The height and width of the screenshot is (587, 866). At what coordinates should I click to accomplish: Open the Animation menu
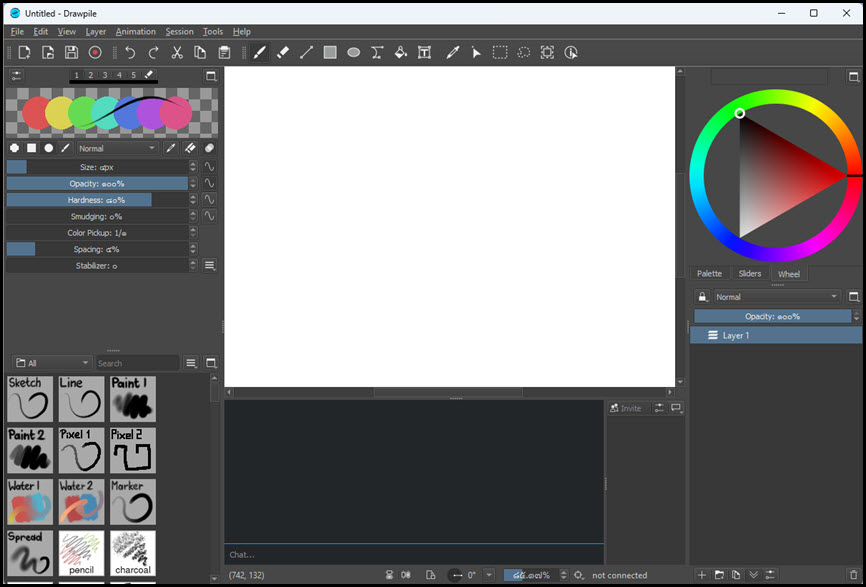[x=136, y=31]
